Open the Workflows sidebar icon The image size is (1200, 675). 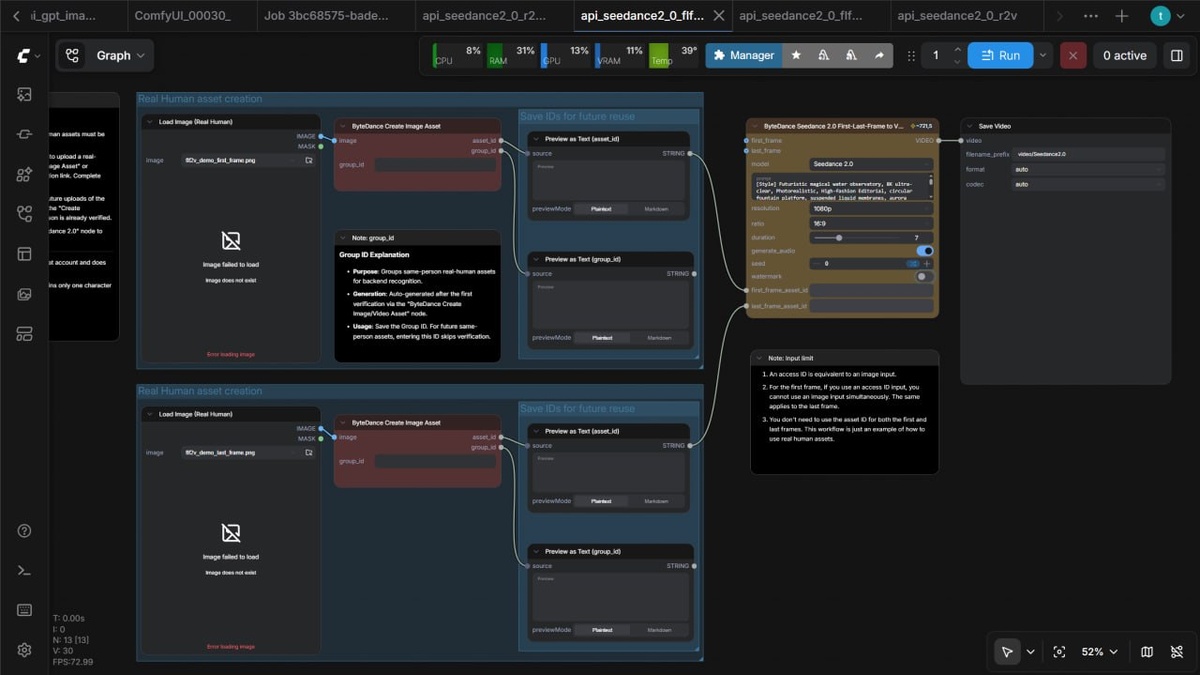25,214
